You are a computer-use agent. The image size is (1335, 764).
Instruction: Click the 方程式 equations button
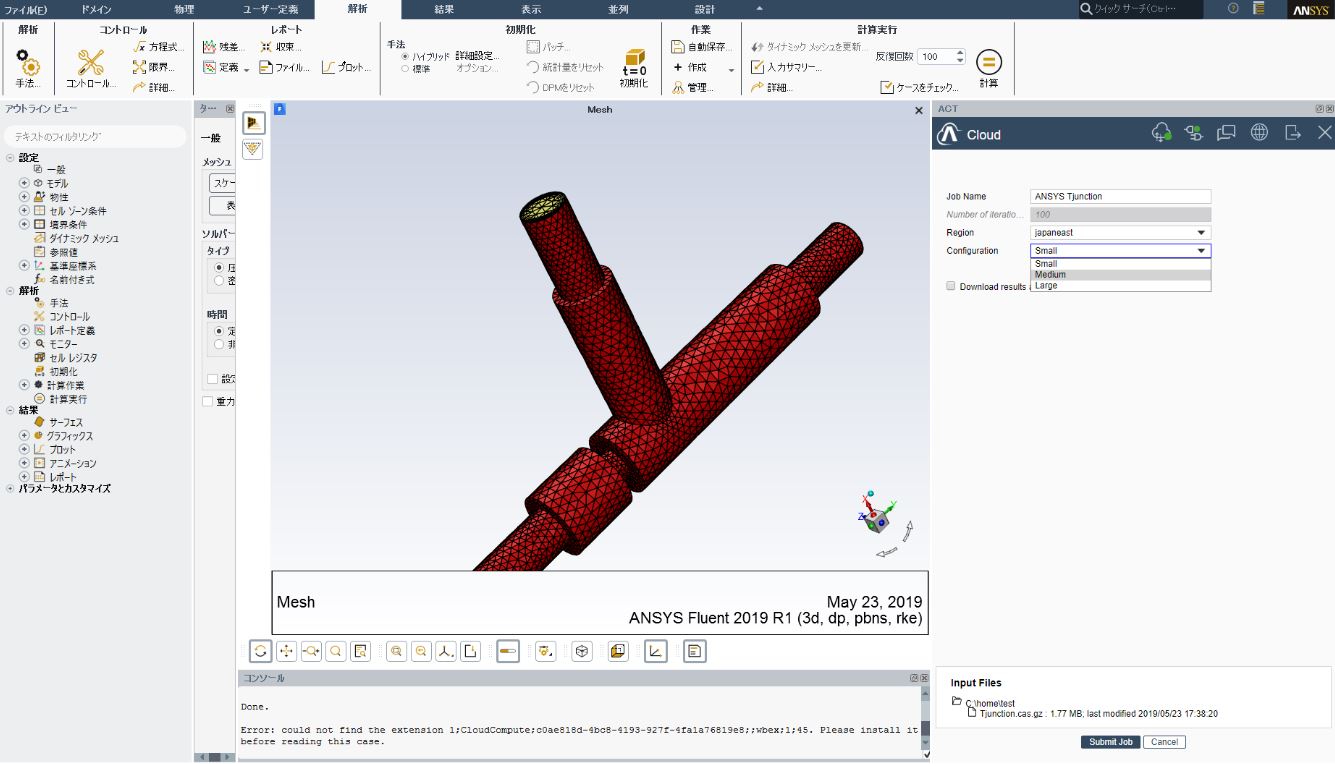tap(159, 47)
